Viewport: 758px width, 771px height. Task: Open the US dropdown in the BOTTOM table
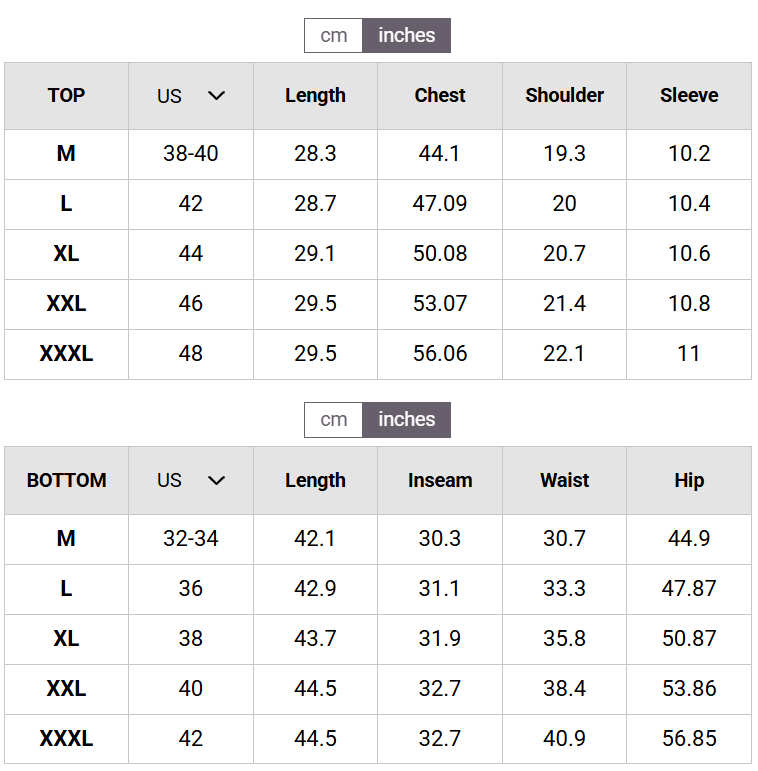pos(191,480)
